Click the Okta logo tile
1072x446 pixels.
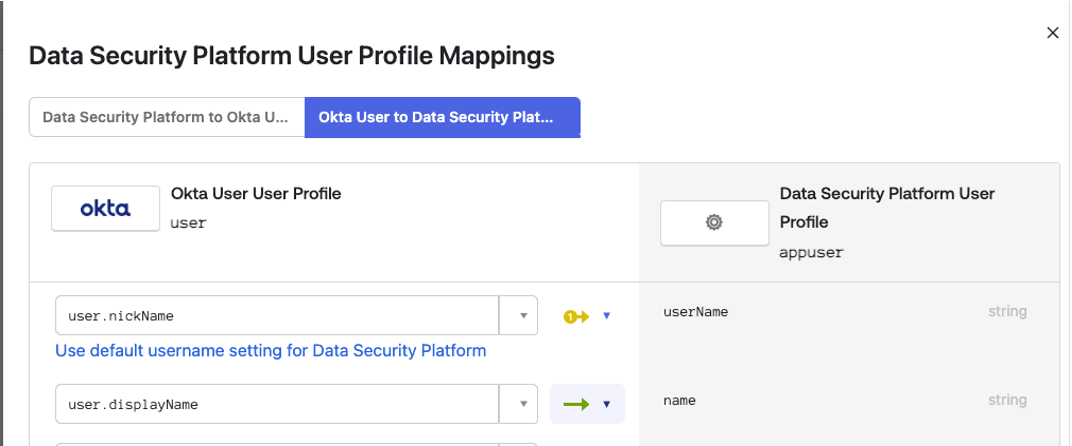[105, 209]
